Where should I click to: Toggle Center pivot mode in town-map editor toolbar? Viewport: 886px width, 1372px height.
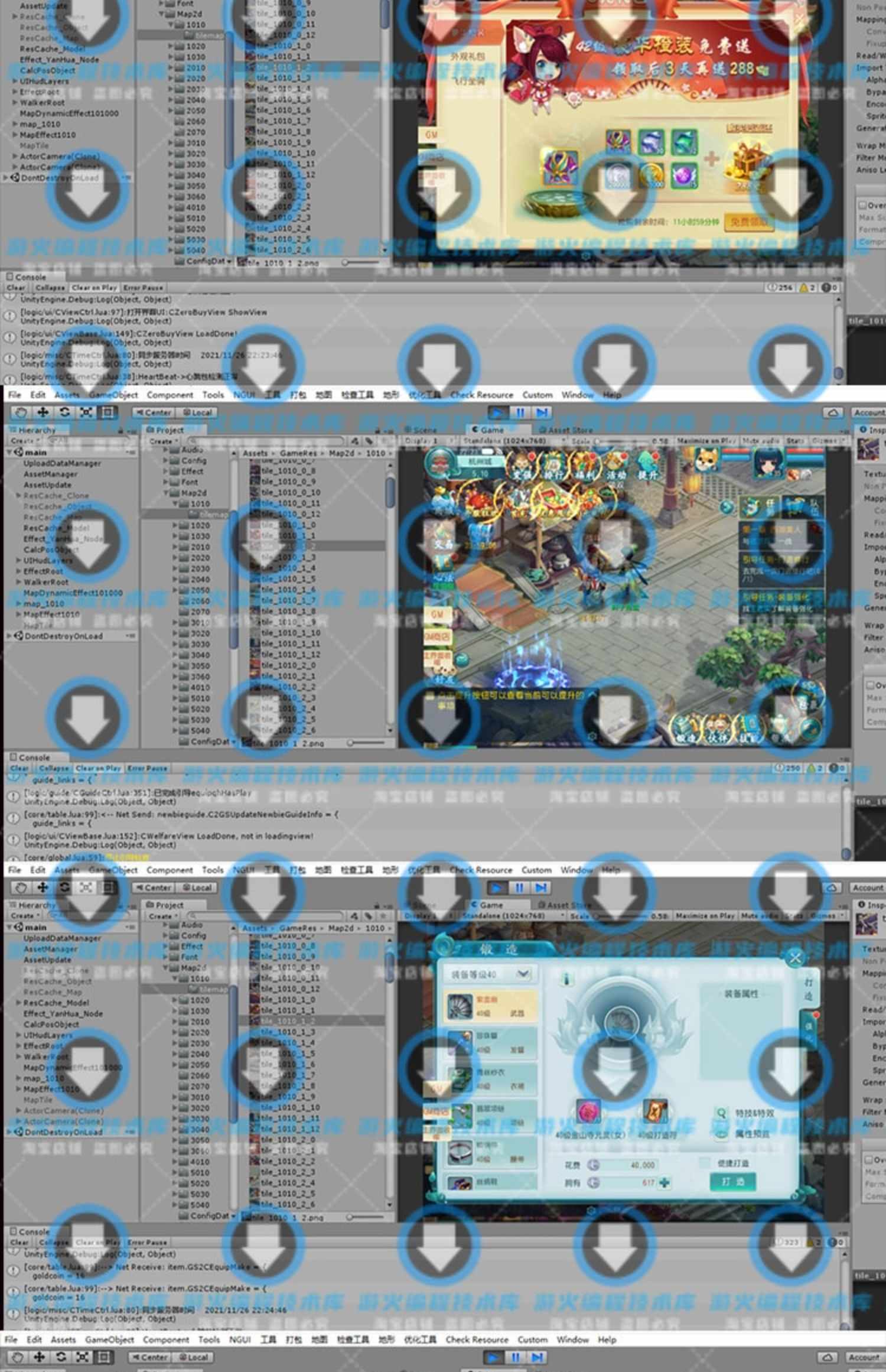(153, 412)
